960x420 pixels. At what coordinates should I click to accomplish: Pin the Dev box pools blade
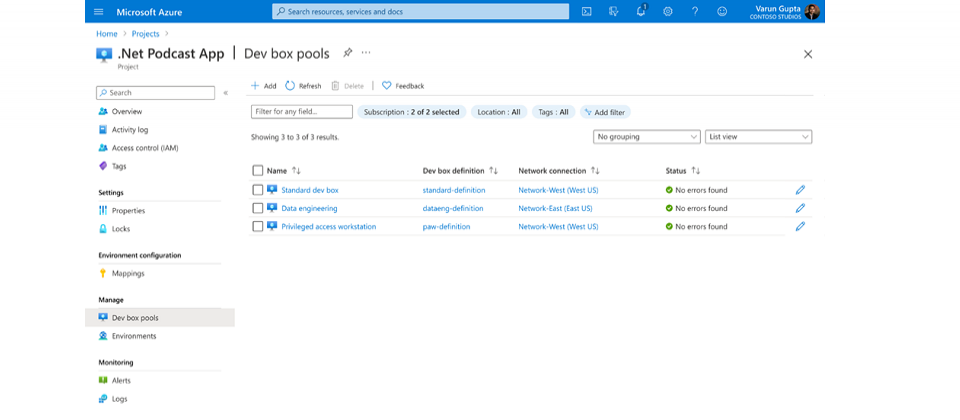click(x=348, y=53)
